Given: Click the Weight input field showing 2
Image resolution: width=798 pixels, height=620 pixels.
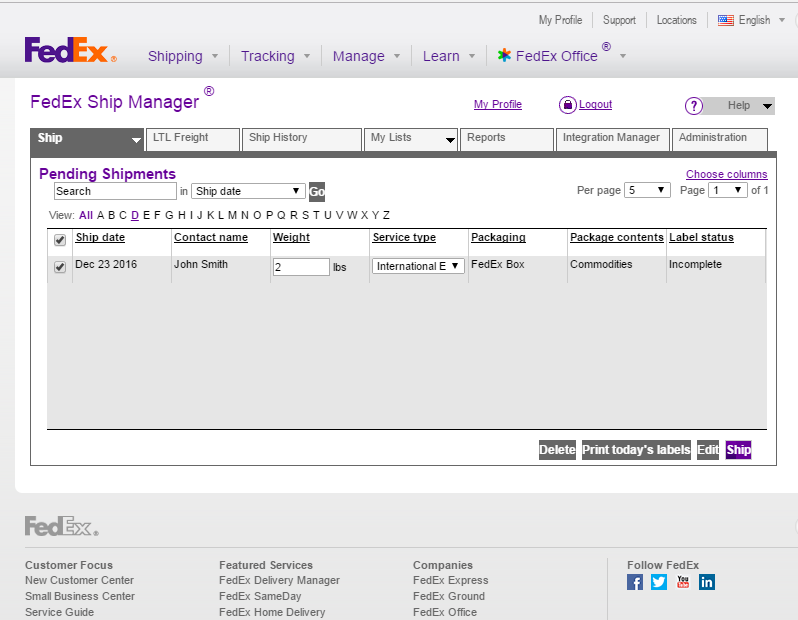Looking at the screenshot, I should pos(301,267).
